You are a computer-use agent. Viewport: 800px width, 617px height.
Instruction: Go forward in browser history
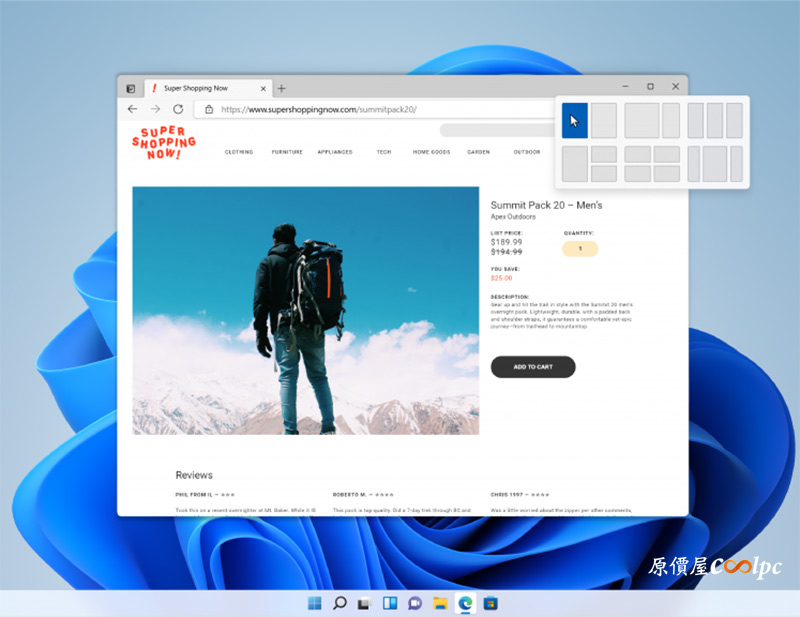pos(155,109)
